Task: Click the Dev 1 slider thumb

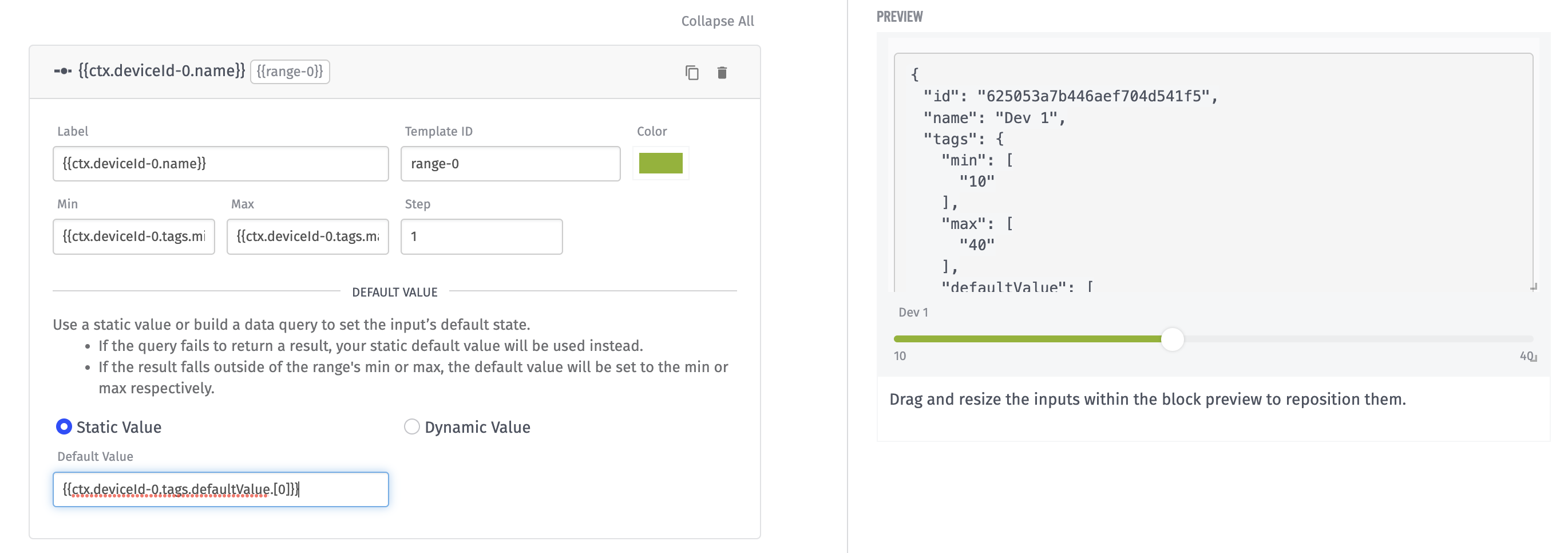Action: pos(1172,339)
